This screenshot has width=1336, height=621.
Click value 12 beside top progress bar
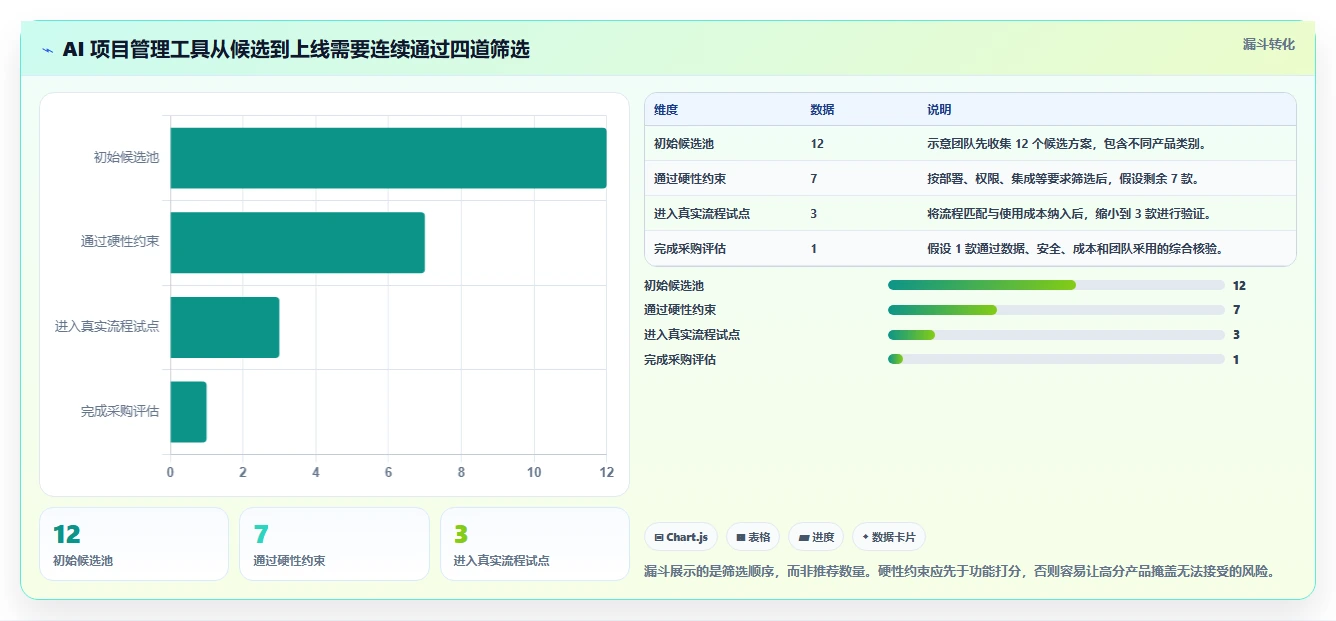(x=1239, y=286)
